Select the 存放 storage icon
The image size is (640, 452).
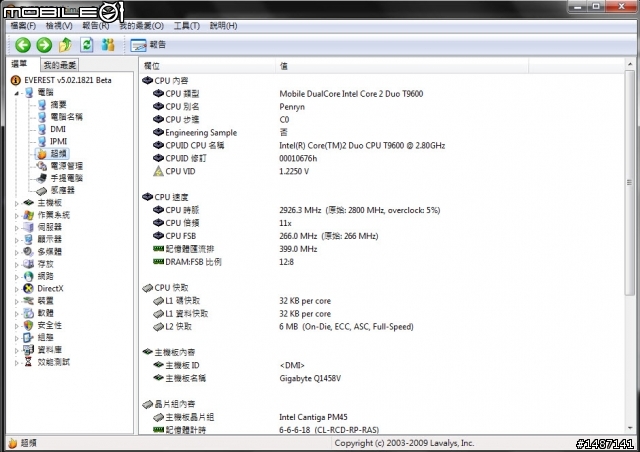pos(29,264)
